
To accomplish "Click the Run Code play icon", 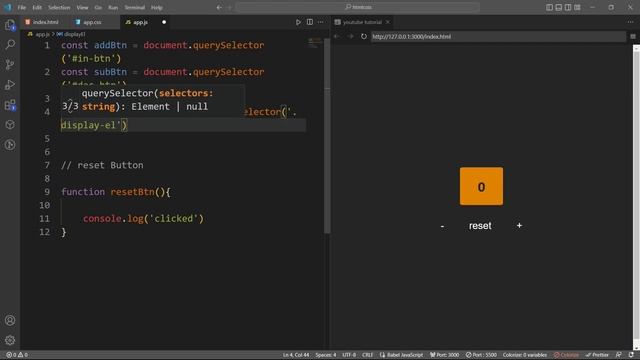I will click(x=298, y=22).
